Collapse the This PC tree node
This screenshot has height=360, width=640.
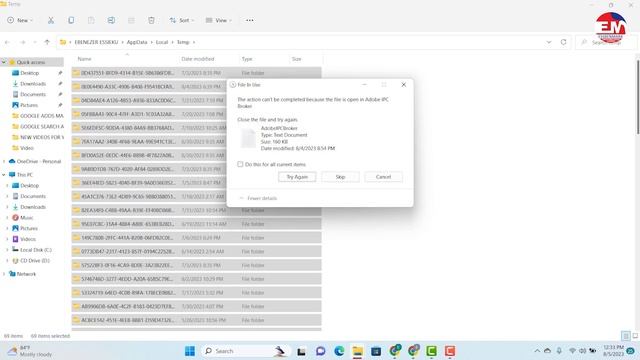click(4, 175)
